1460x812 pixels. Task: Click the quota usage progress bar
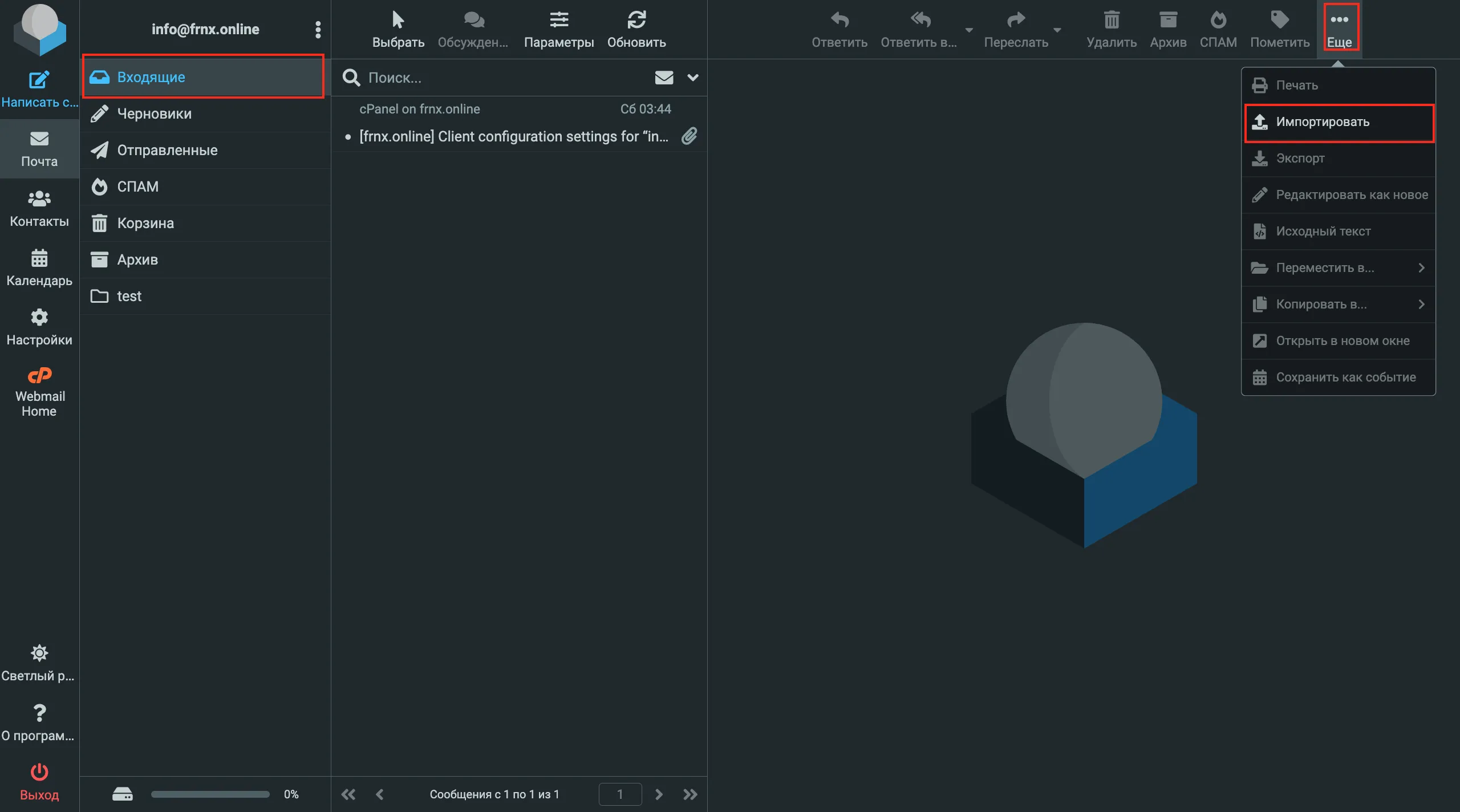point(210,794)
